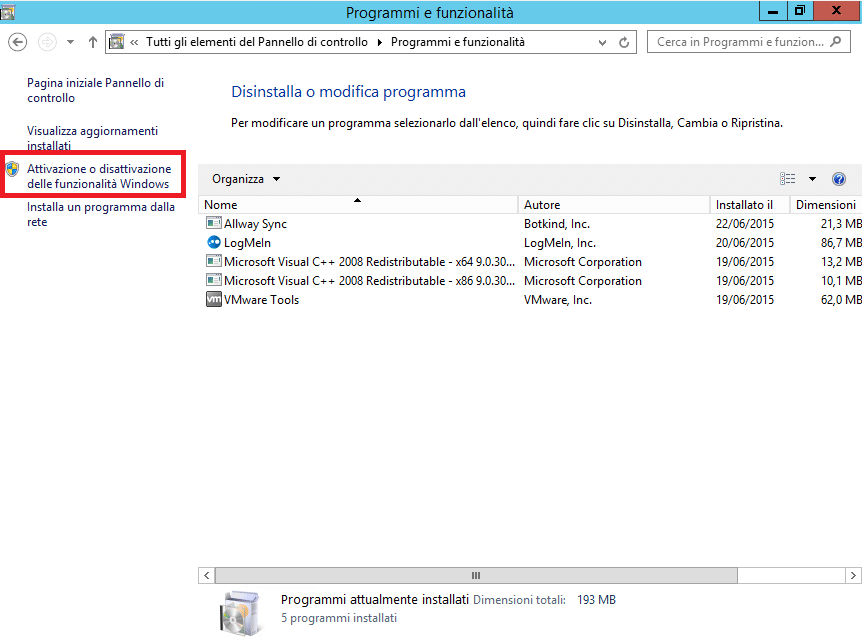Click the search magnifier icon
This screenshot has height=642, width=862.
pyautogui.click(x=836, y=41)
